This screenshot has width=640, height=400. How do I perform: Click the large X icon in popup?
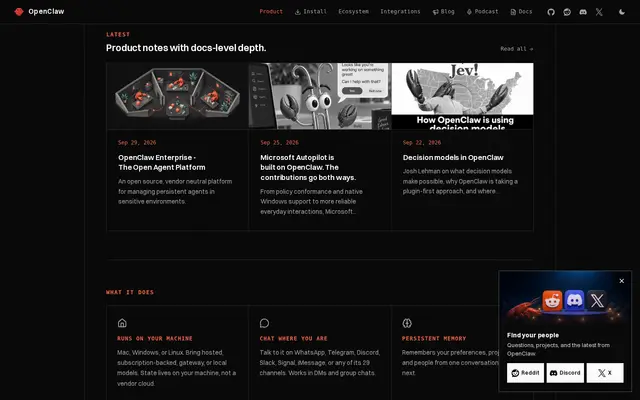597,301
